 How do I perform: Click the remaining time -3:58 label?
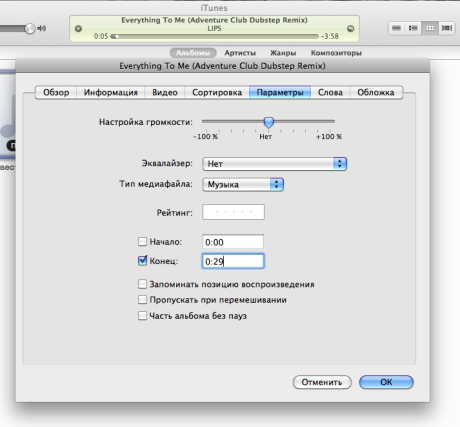329,36
